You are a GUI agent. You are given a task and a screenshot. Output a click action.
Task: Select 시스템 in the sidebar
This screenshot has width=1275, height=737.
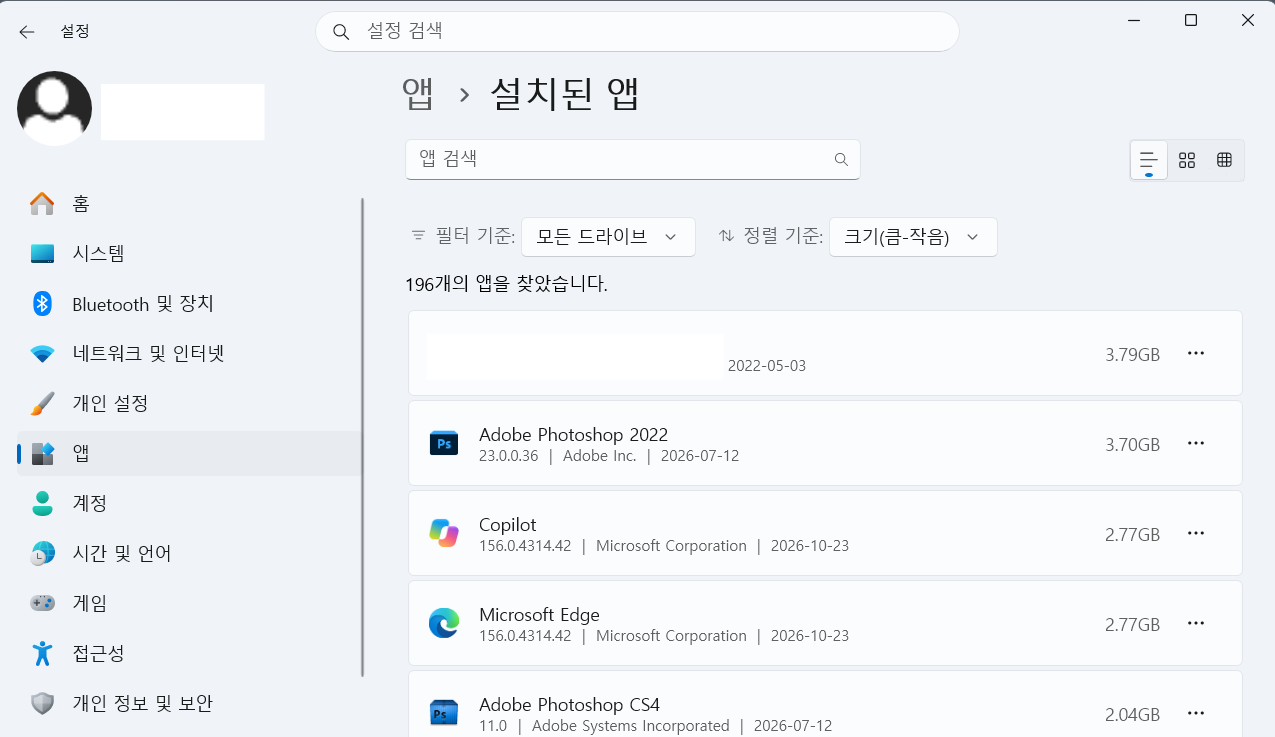click(189, 254)
